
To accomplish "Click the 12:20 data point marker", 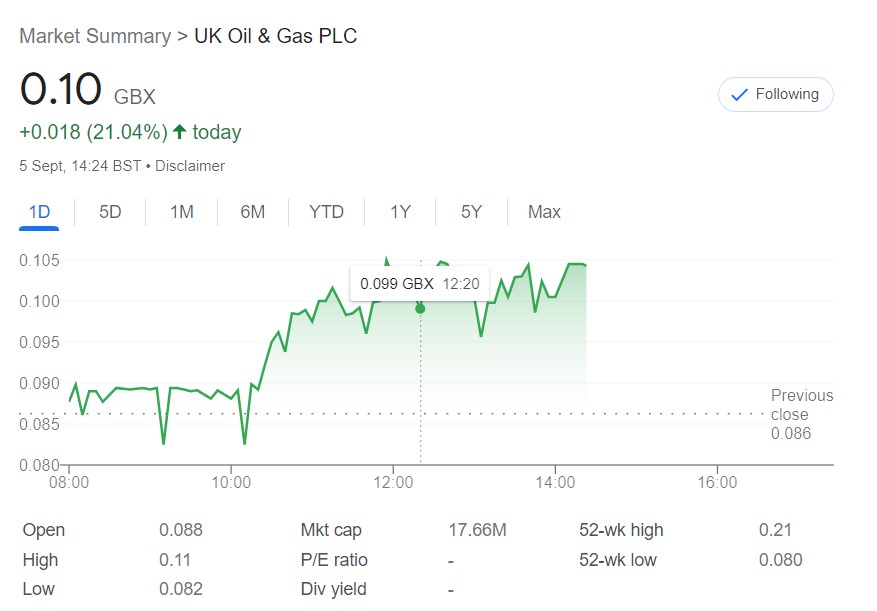I will (420, 309).
